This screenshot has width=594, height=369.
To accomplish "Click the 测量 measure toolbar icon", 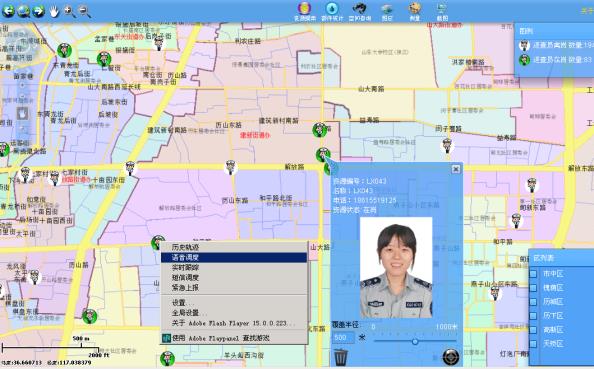I will pyautogui.click(x=415, y=11).
